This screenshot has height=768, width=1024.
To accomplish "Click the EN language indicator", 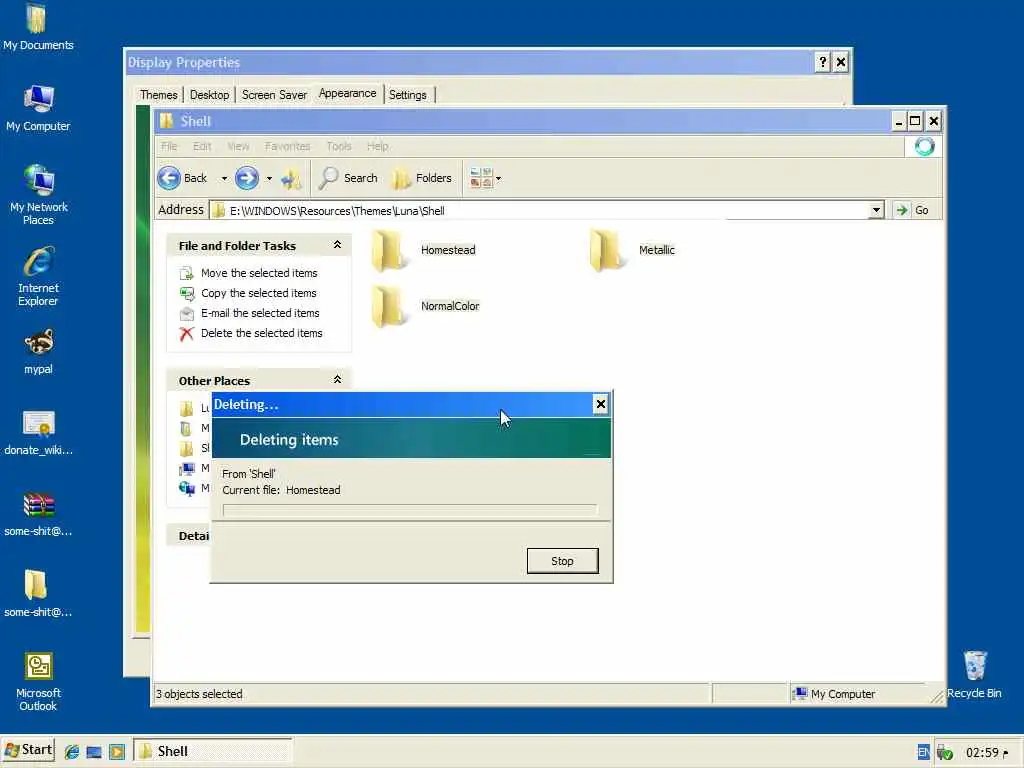I will click(923, 752).
